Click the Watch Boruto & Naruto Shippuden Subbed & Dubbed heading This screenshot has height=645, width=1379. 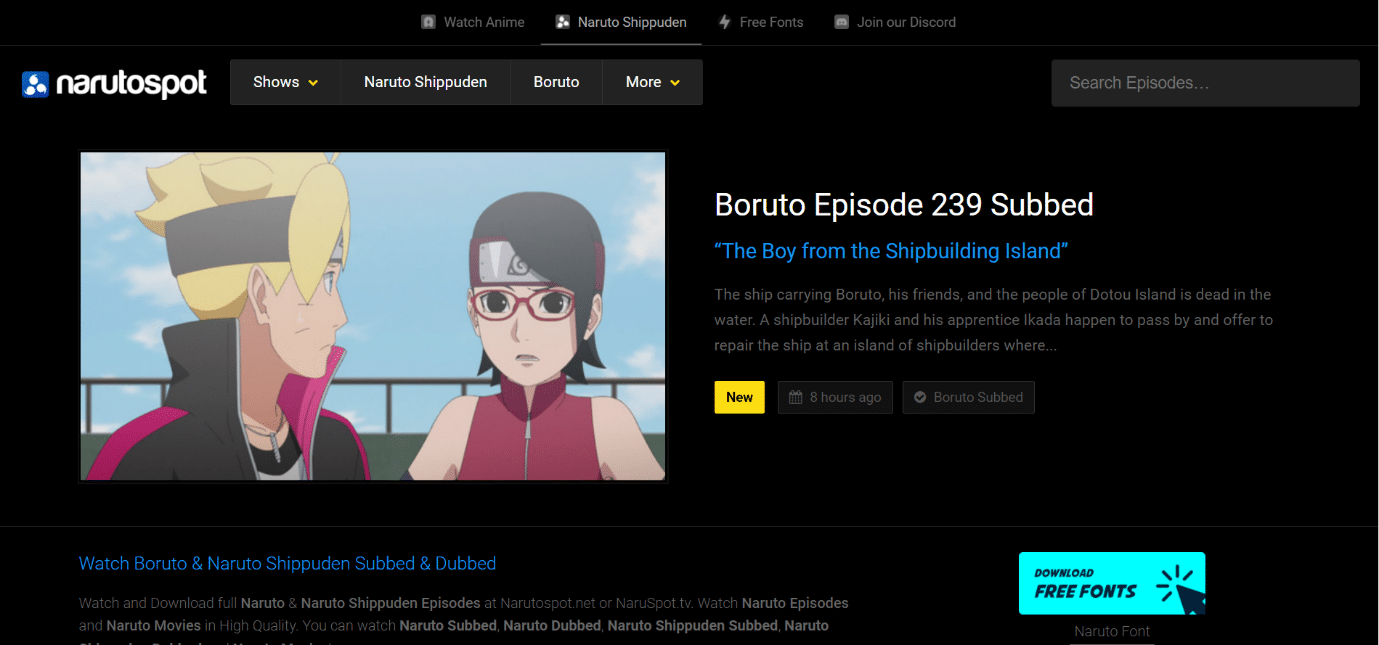pos(288,563)
